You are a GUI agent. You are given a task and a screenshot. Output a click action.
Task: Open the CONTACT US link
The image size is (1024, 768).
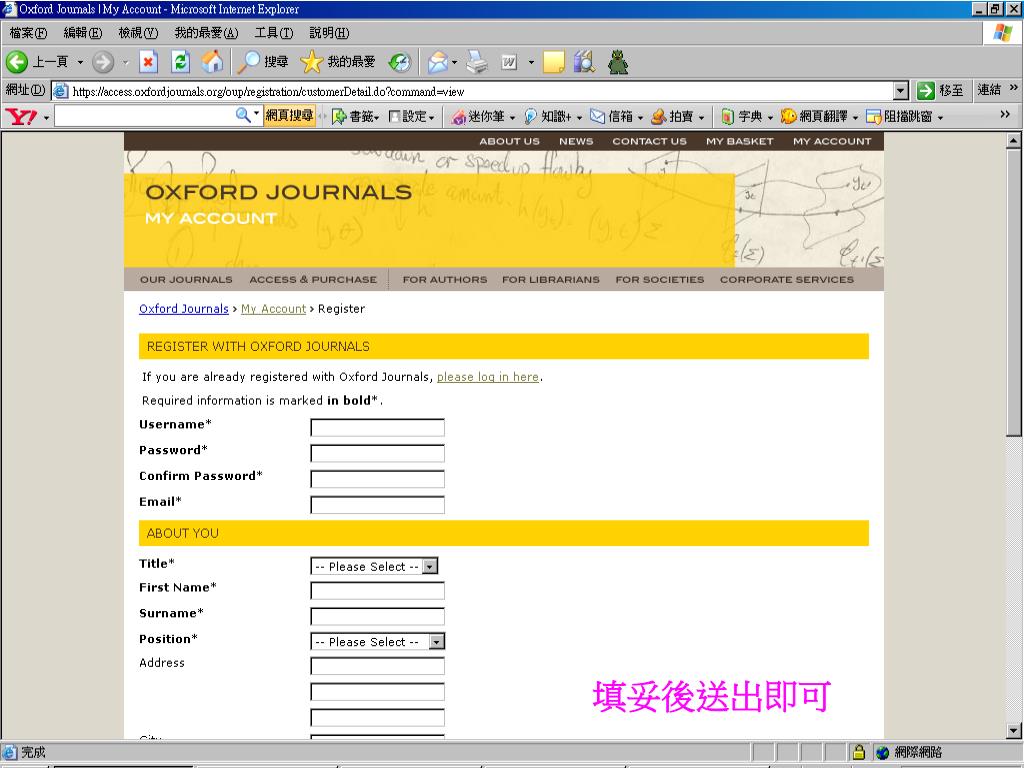tap(649, 141)
